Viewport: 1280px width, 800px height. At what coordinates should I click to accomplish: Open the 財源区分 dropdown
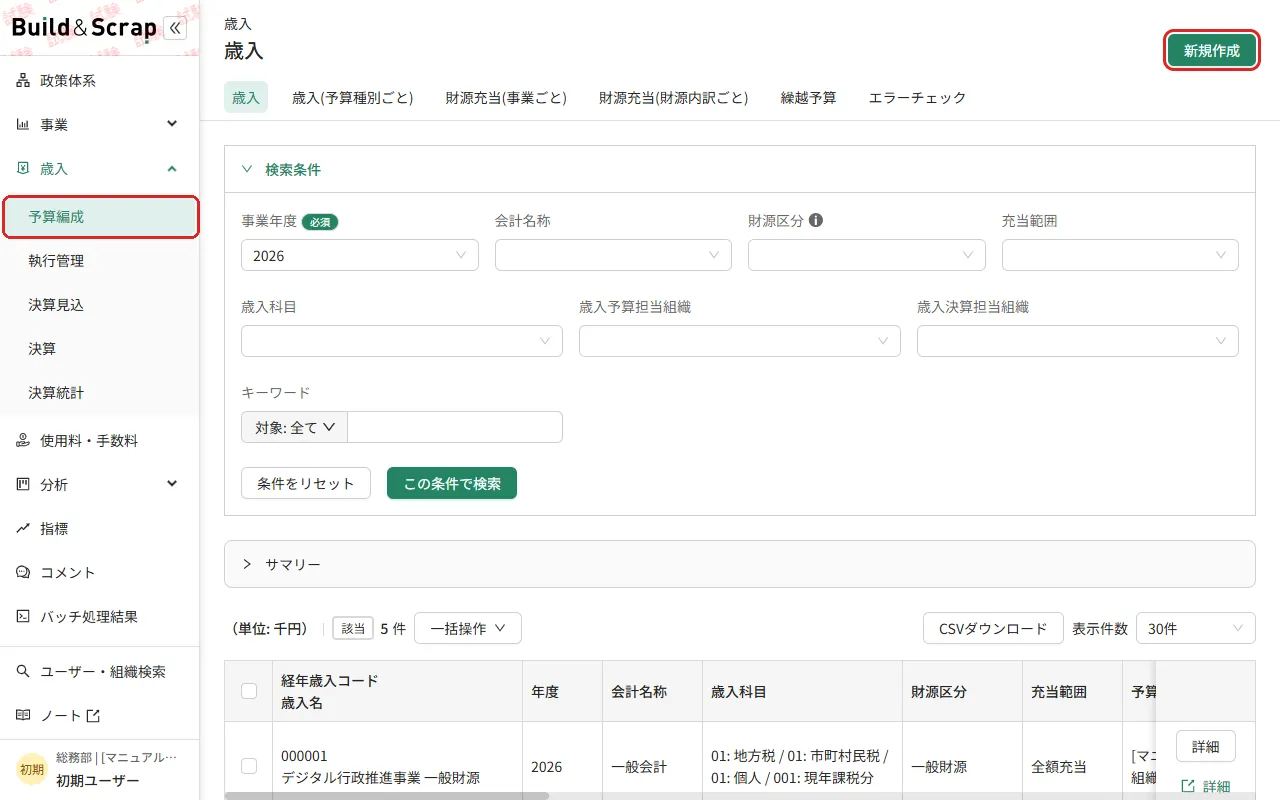pos(867,255)
